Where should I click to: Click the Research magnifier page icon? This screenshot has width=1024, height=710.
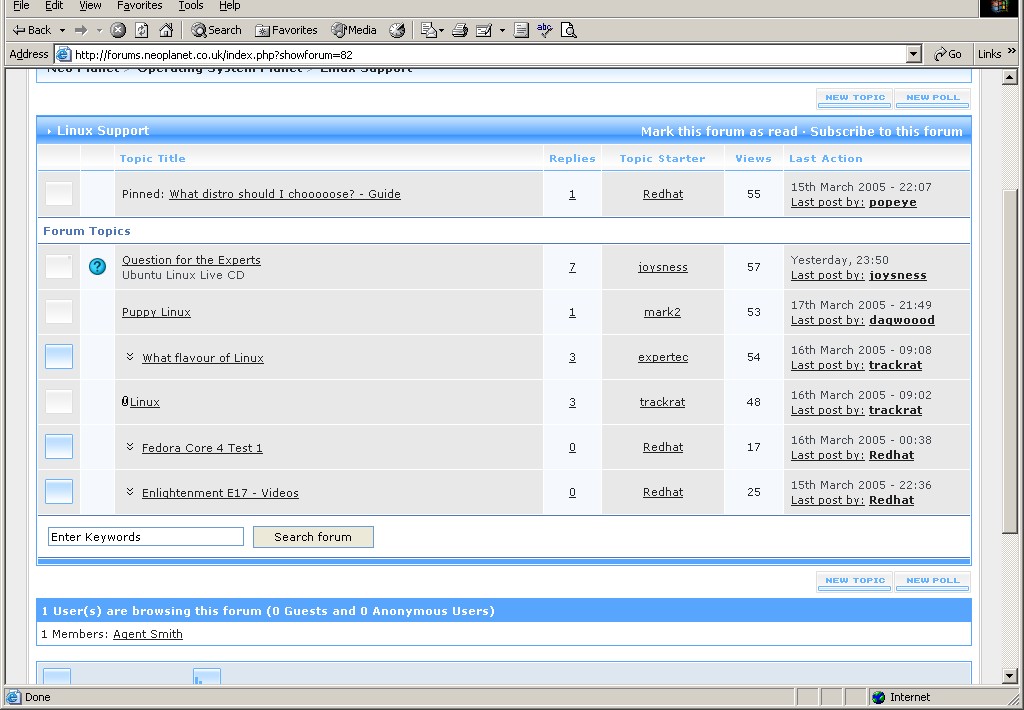[x=568, y=30]
